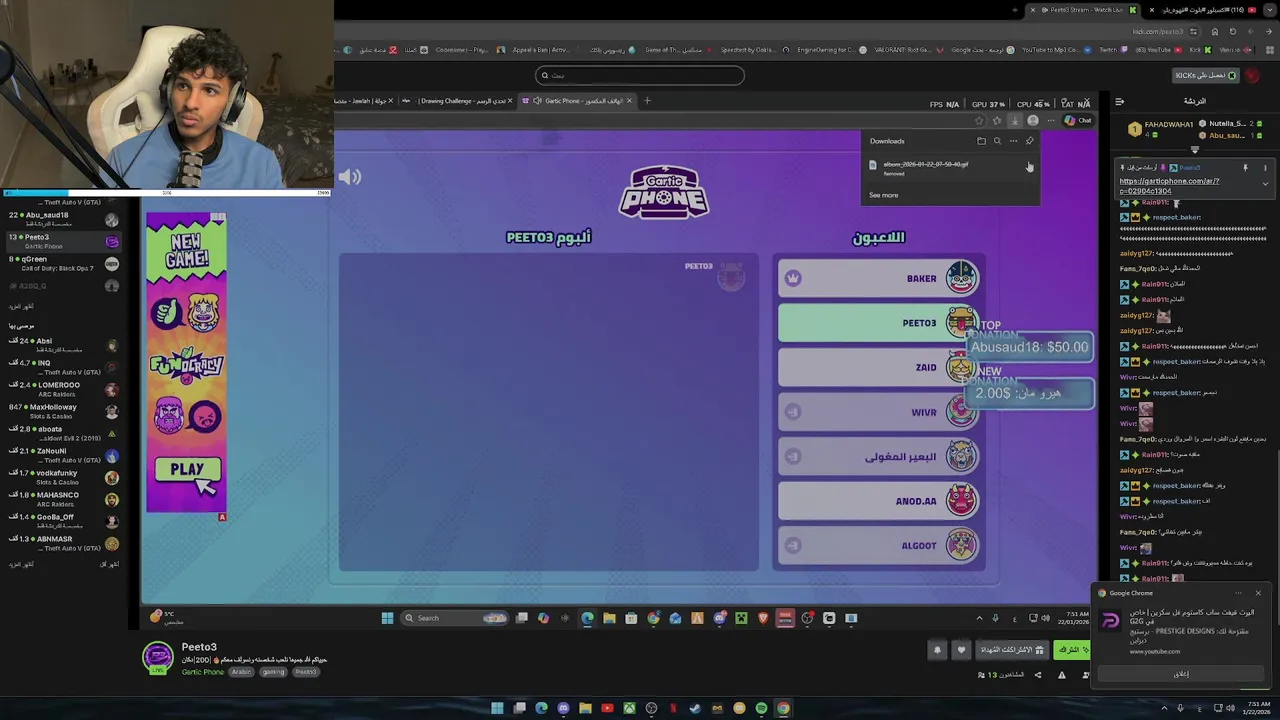The height and width of the screenshot is (720, 1280).
Task: Open Abu_saud18 channel in sidebar
Action: [62, 219]
